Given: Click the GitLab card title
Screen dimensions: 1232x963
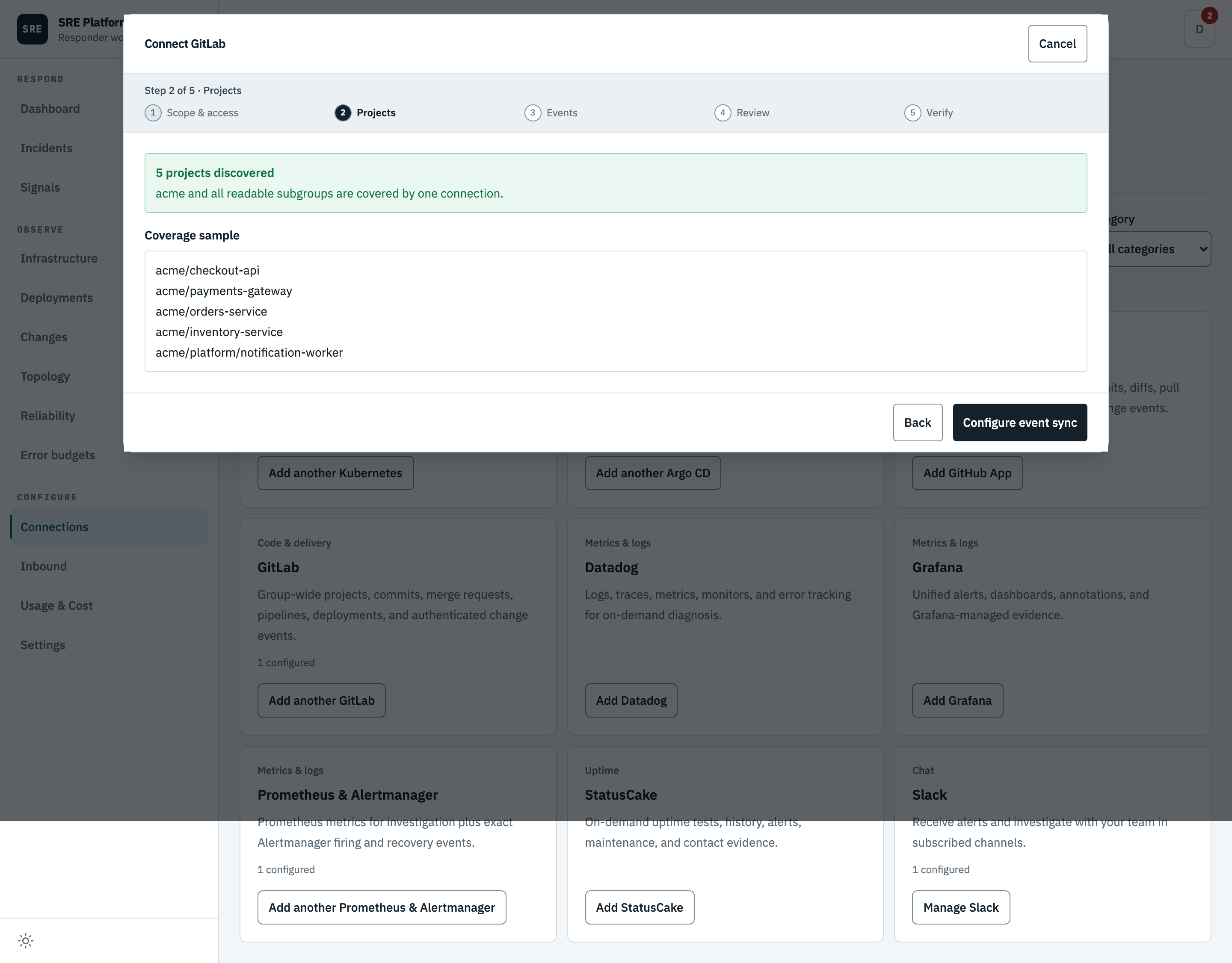Looking at the screenshot, I should pos(278,567).
